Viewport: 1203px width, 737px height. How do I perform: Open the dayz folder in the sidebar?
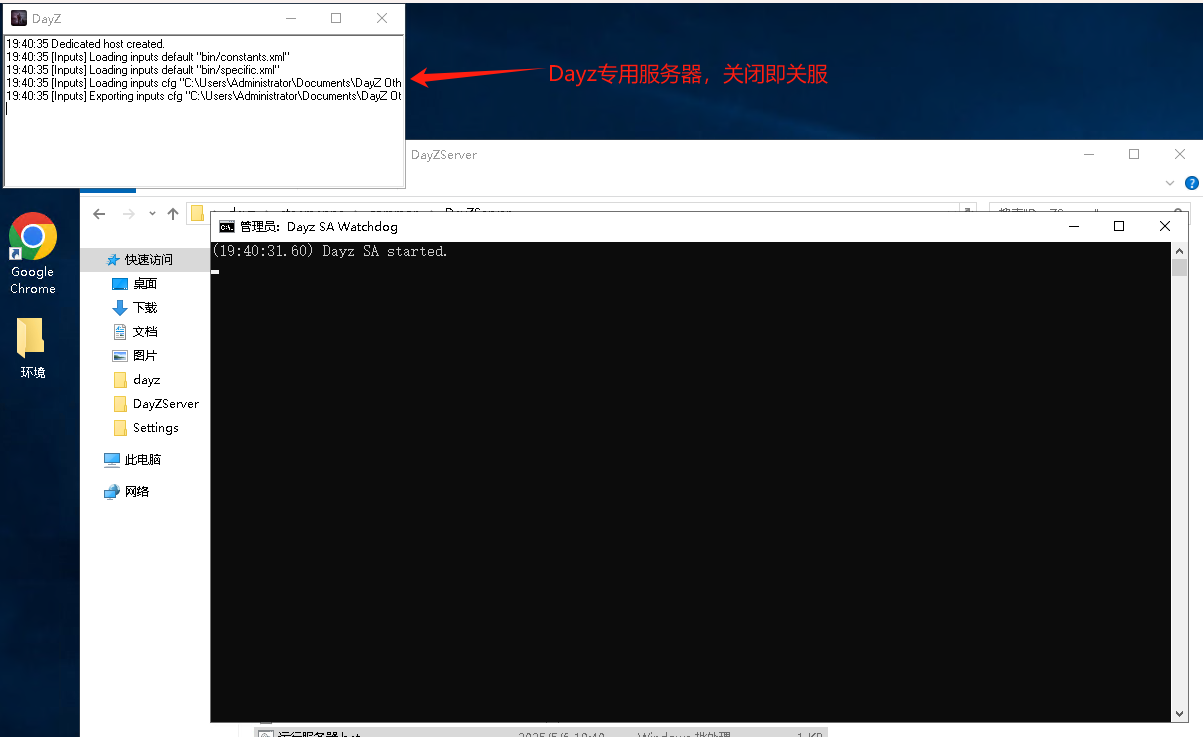(x=136, y=380)
